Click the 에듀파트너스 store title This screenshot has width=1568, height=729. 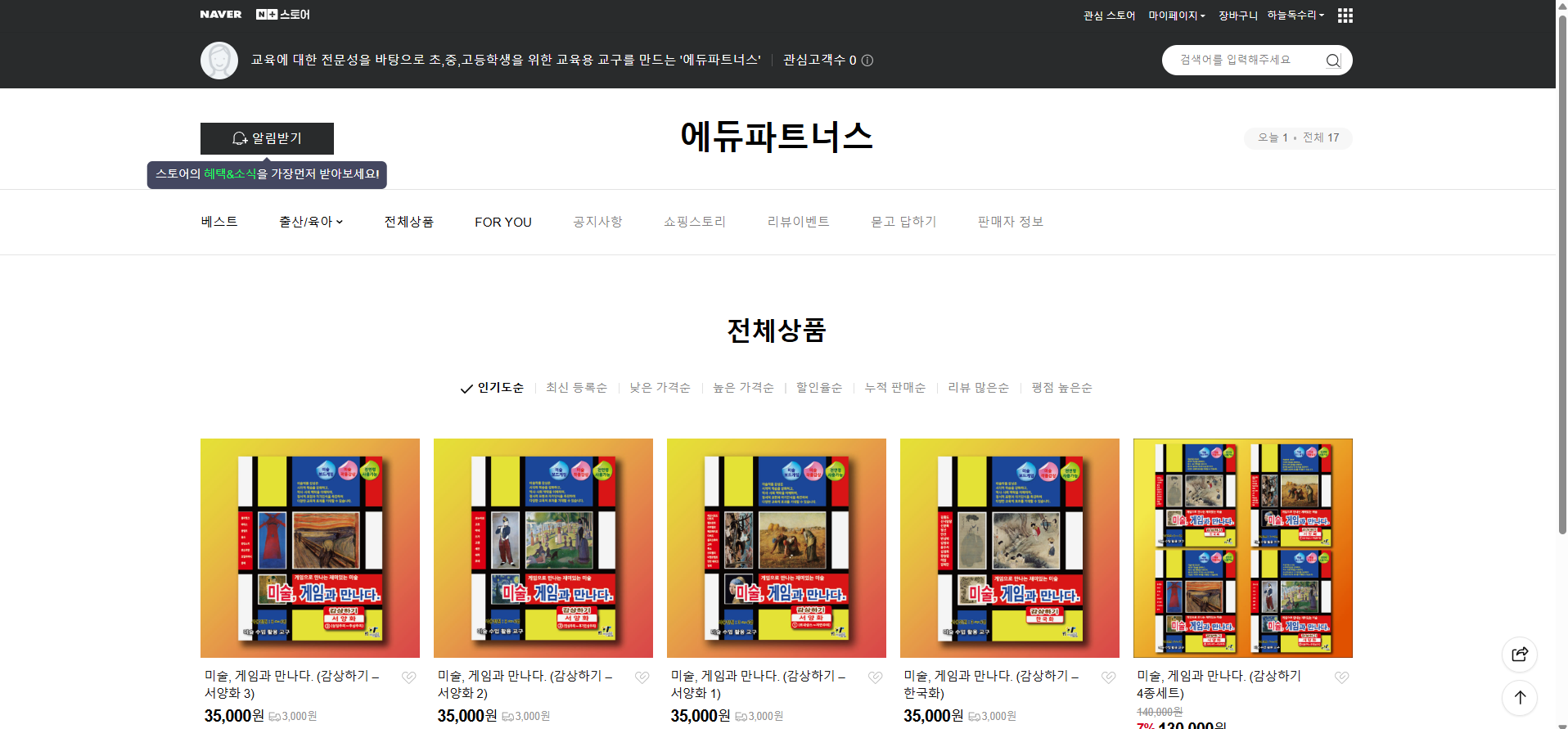[777, 137]
